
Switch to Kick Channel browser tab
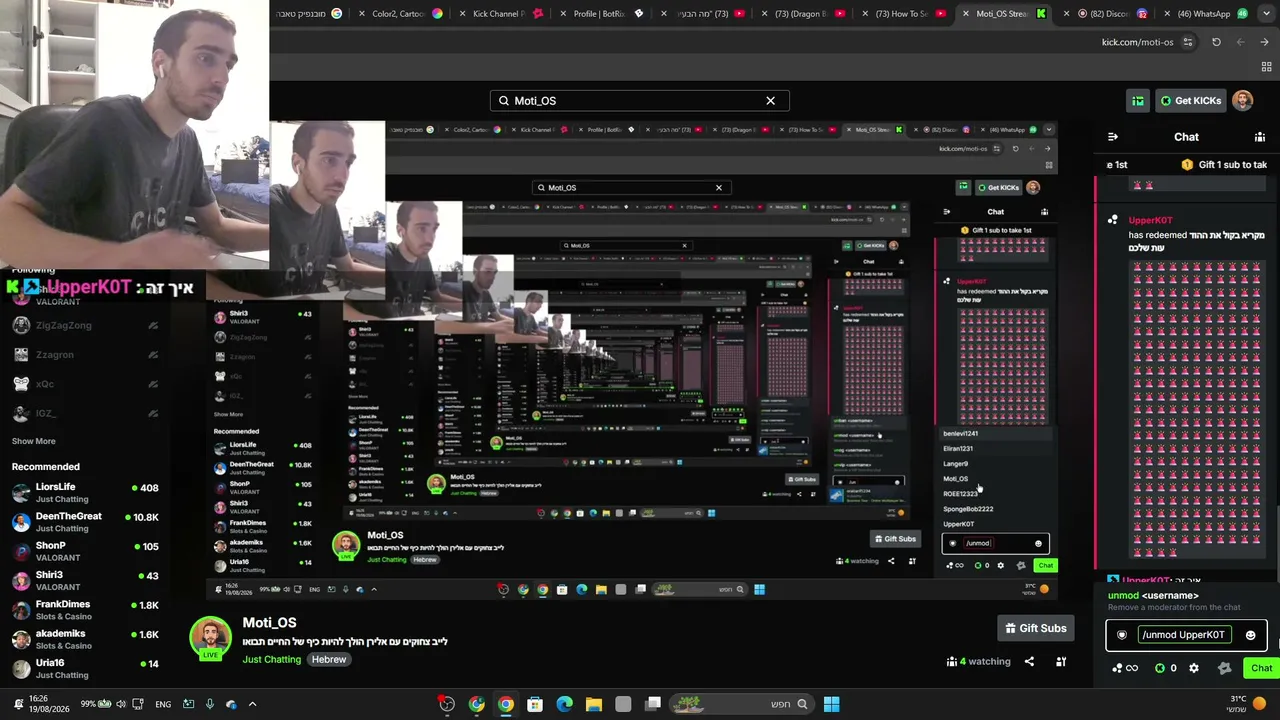click(x=500, y=14)
